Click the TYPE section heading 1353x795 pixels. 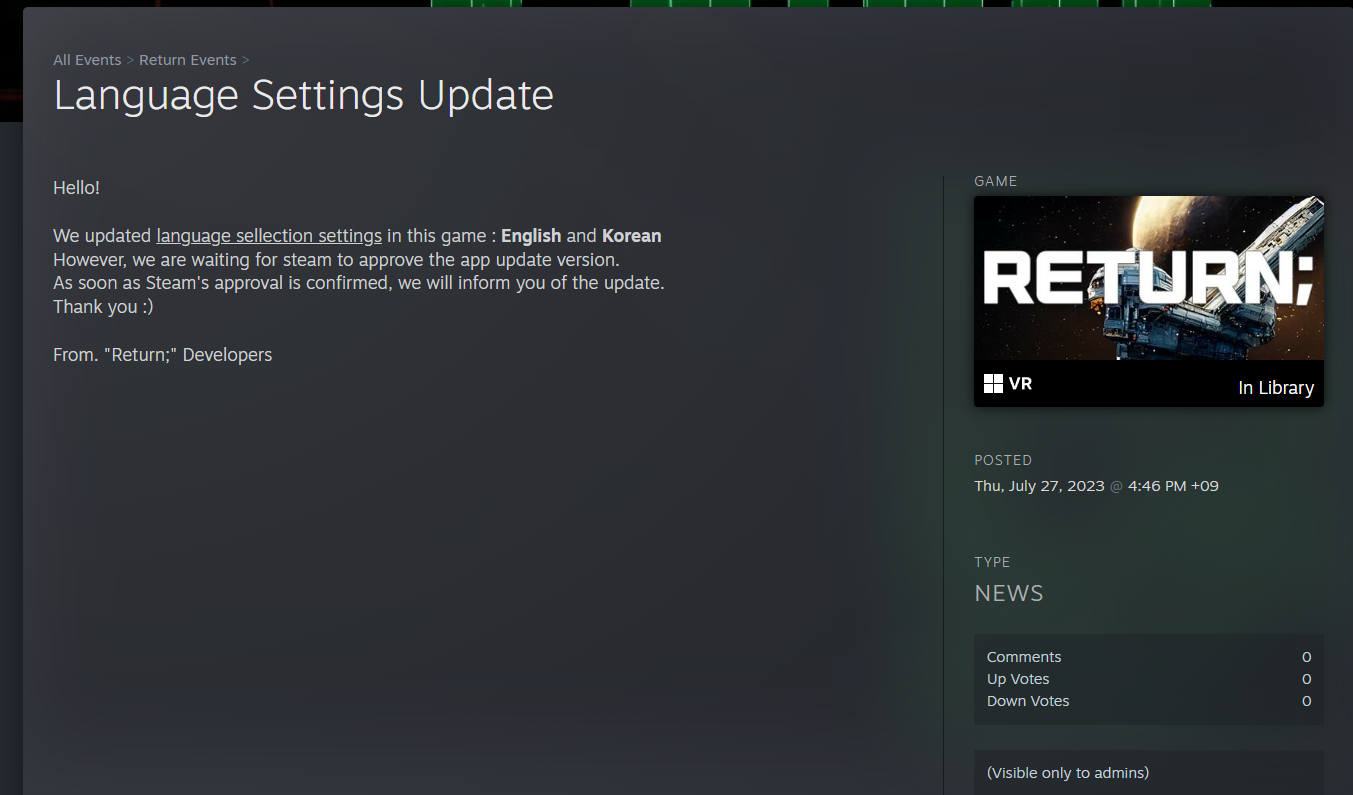(x=993, y=562)
